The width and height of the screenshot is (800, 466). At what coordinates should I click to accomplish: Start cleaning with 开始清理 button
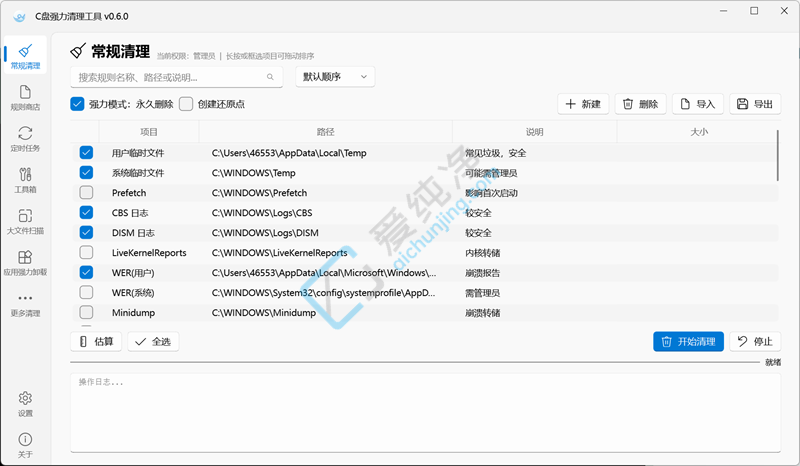pyautogui.click(x=688, y=341)
